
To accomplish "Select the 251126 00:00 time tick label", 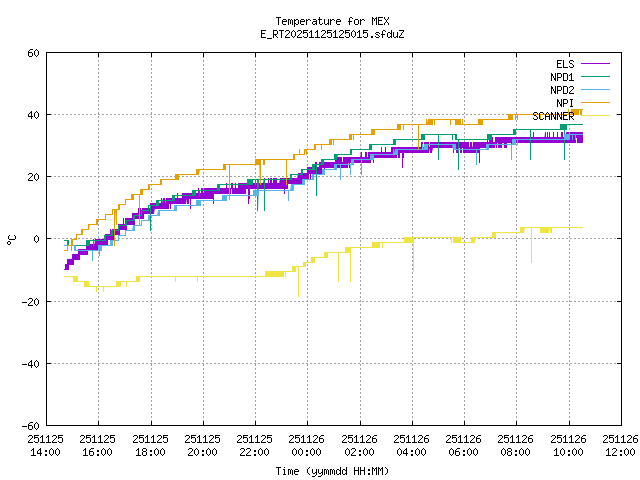I will click(307, 445).
